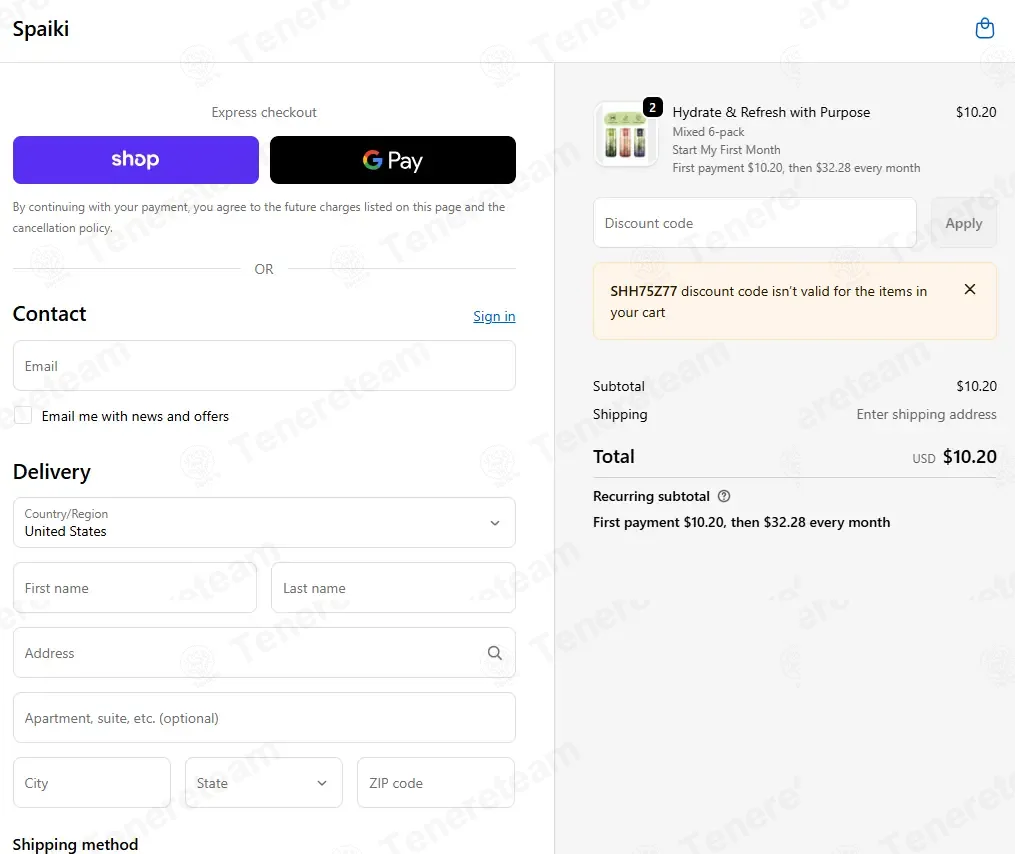Apply the discount code
Image resolution: width=1015 pixels, height=854 pixels.
(963, 223)
